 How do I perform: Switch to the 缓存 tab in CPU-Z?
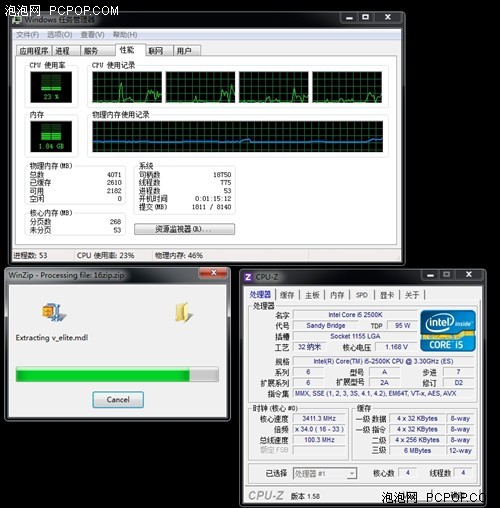287,295
